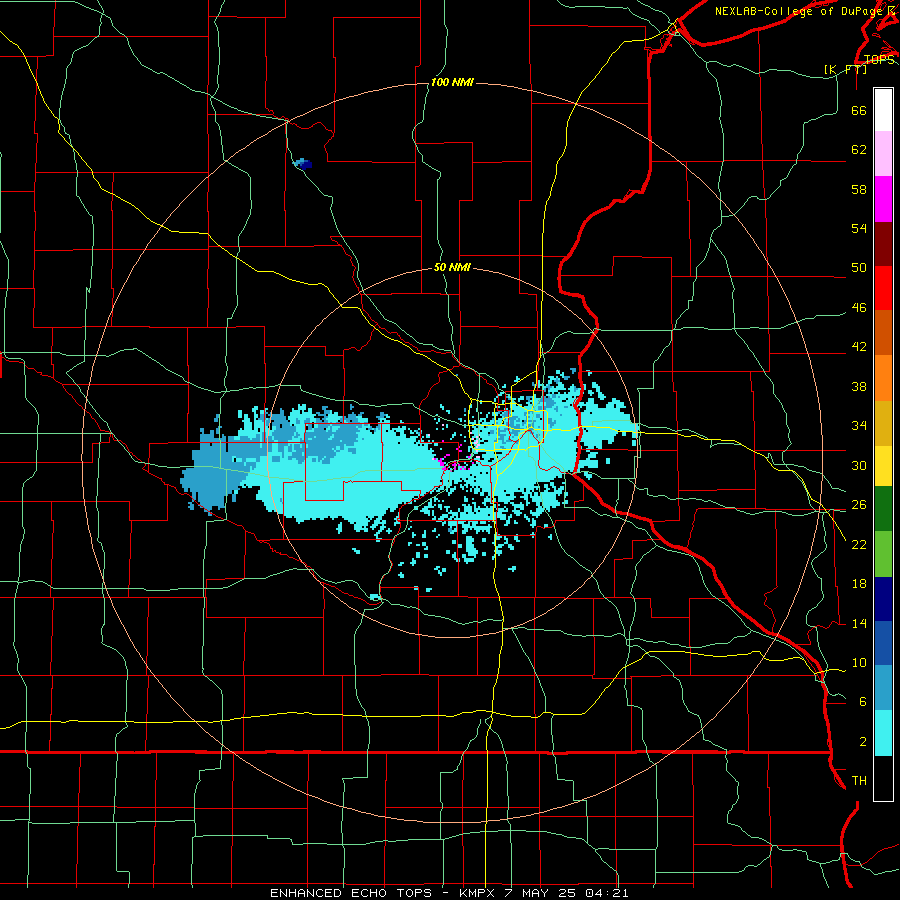Click the legend value 34

pyautogui.click(x=859, y=426)
